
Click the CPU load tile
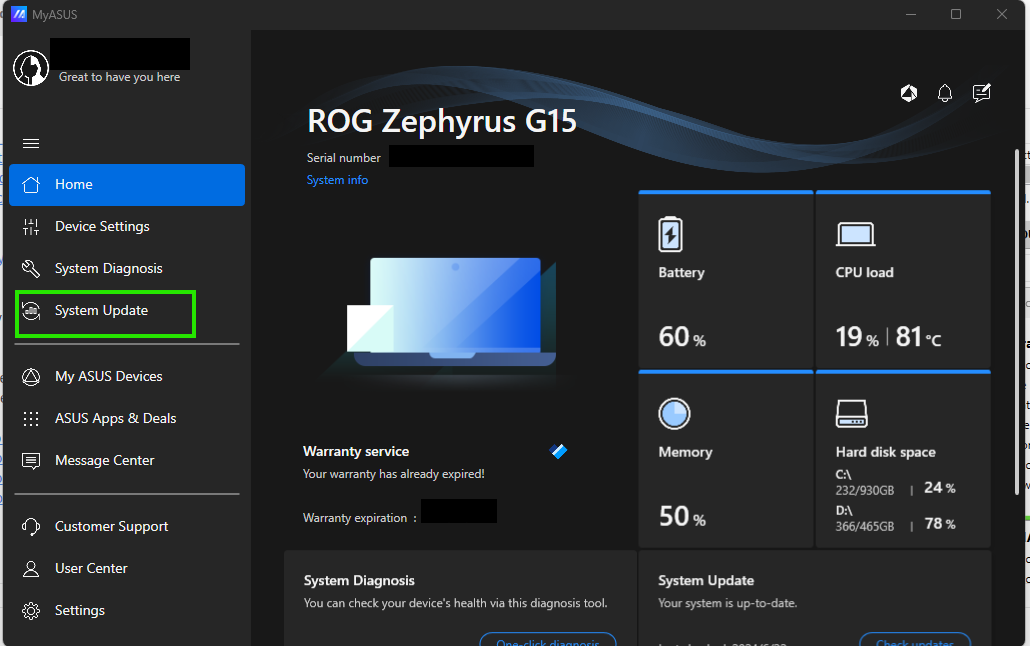coord(903,279)
